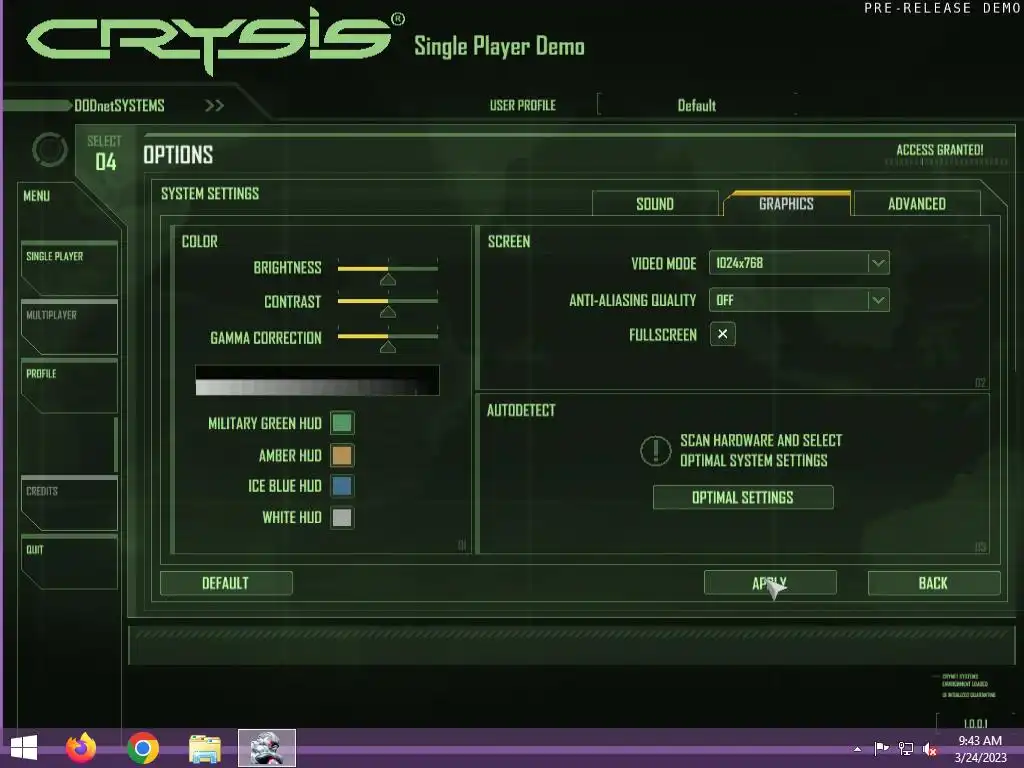Click the Default button
The width and height of the screenshot is (1024, 768).
[226, 583]
